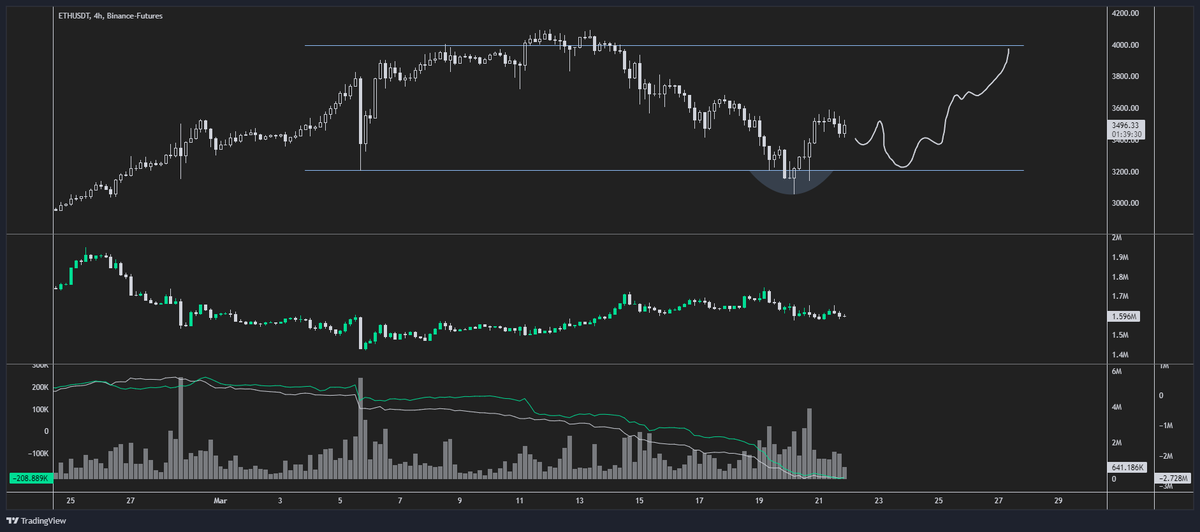Click the -2M axis label
The height and width of the screenshot is (532, 1200).
(x=1166, y=456)
